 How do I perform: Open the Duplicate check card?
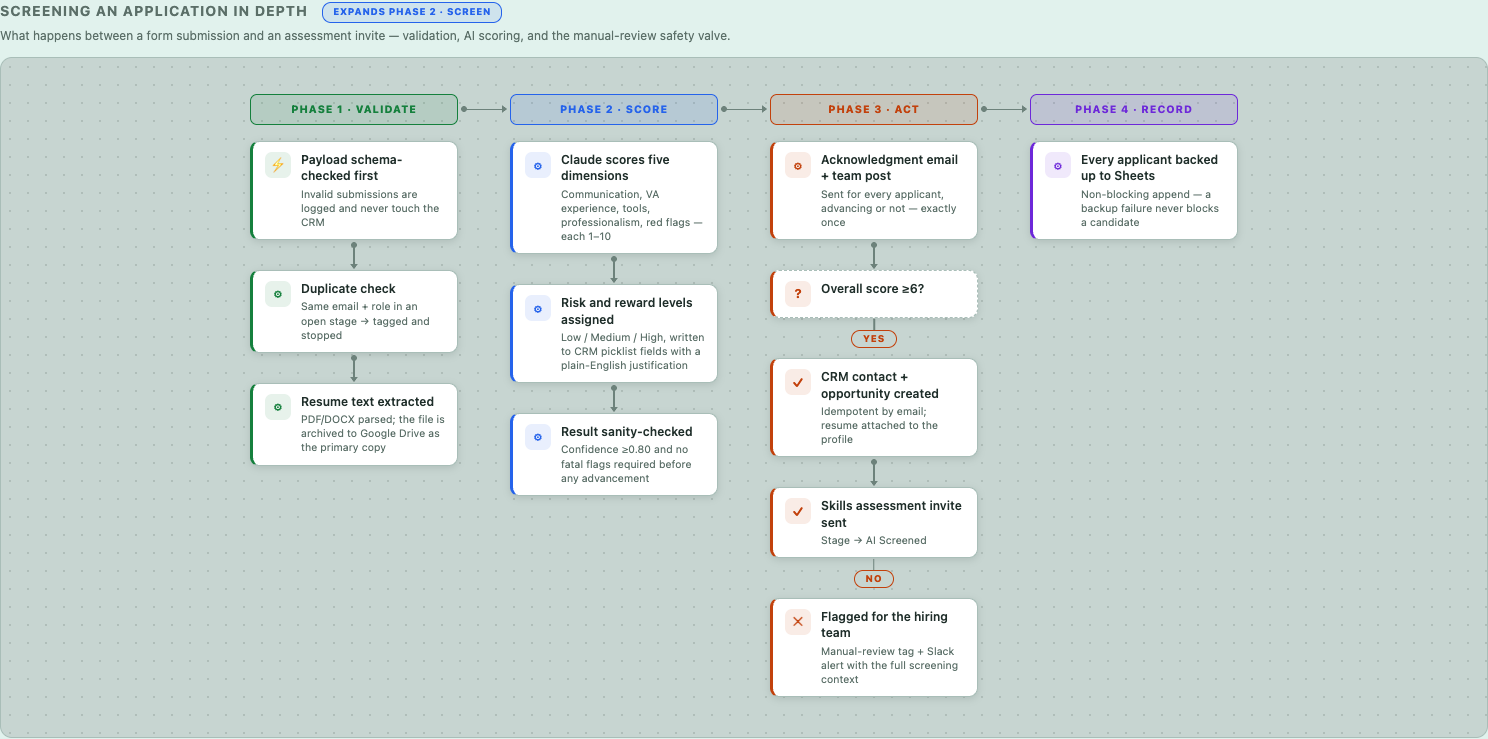click(354, 312)
